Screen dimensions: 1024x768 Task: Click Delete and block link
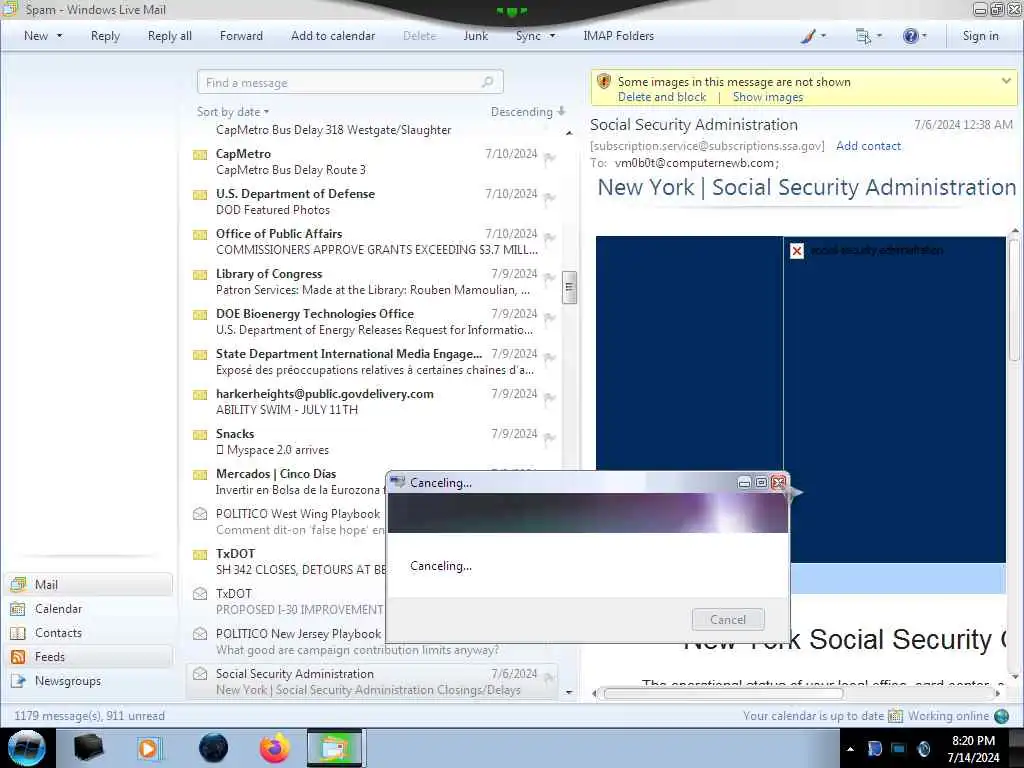pos(662,97)
